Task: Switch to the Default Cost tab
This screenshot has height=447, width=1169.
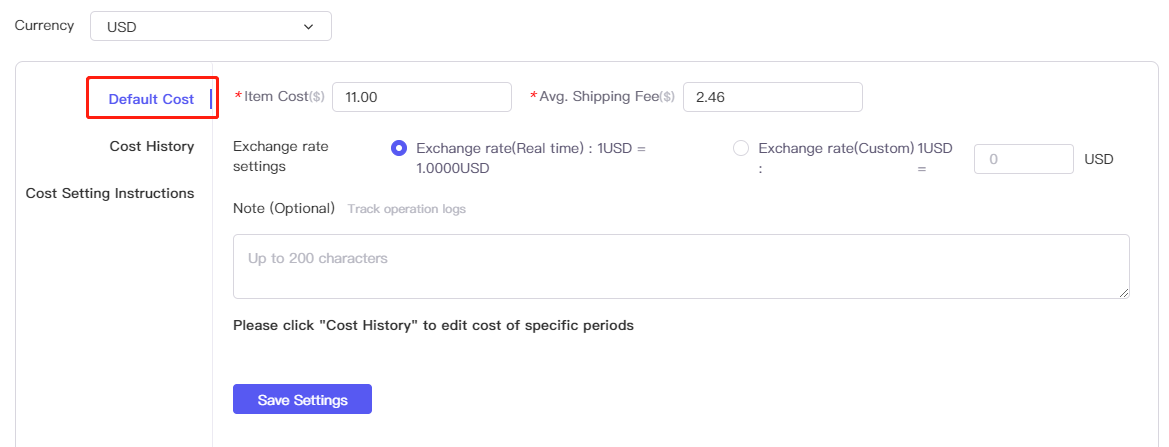Action: (151, 99)
